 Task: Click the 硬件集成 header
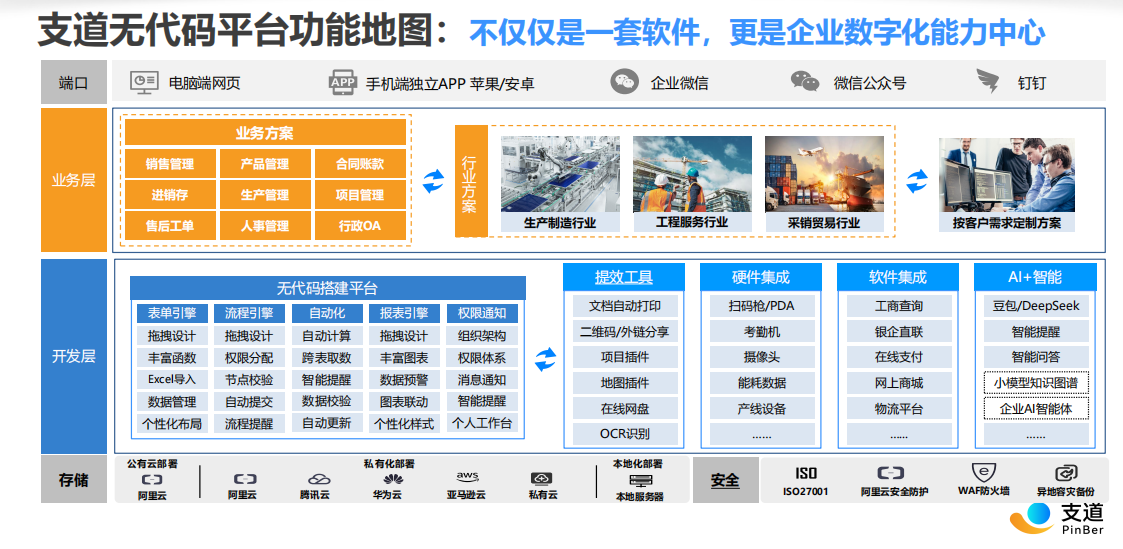[x=761, y=277]
